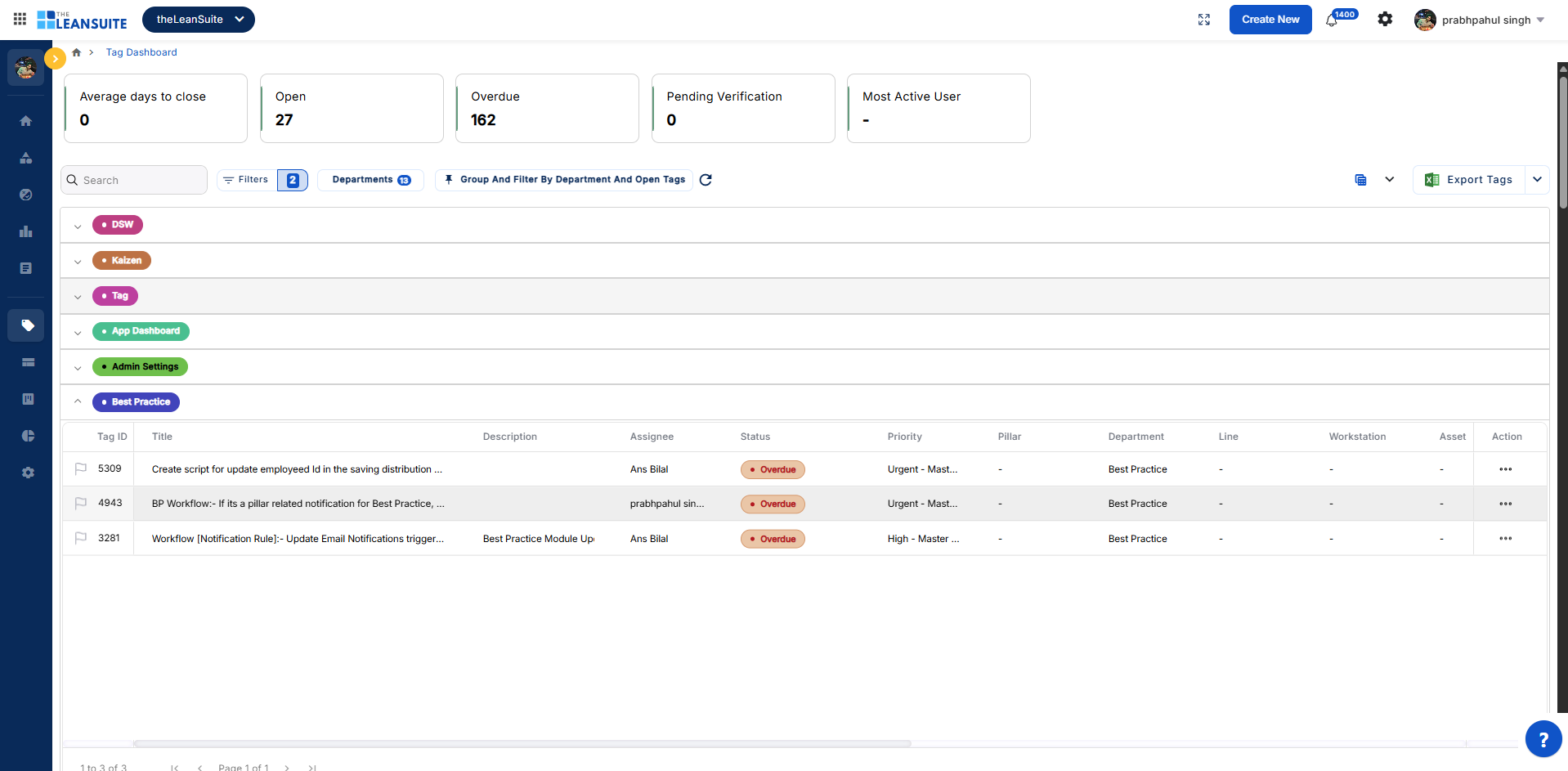Screen dimensions: 1568x771
Task: Refresh the tag list
Action: click(706, 180)
